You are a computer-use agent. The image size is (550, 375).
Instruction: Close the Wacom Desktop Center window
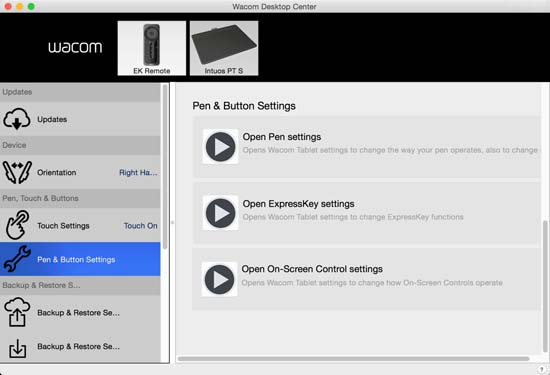click(8, 6)
